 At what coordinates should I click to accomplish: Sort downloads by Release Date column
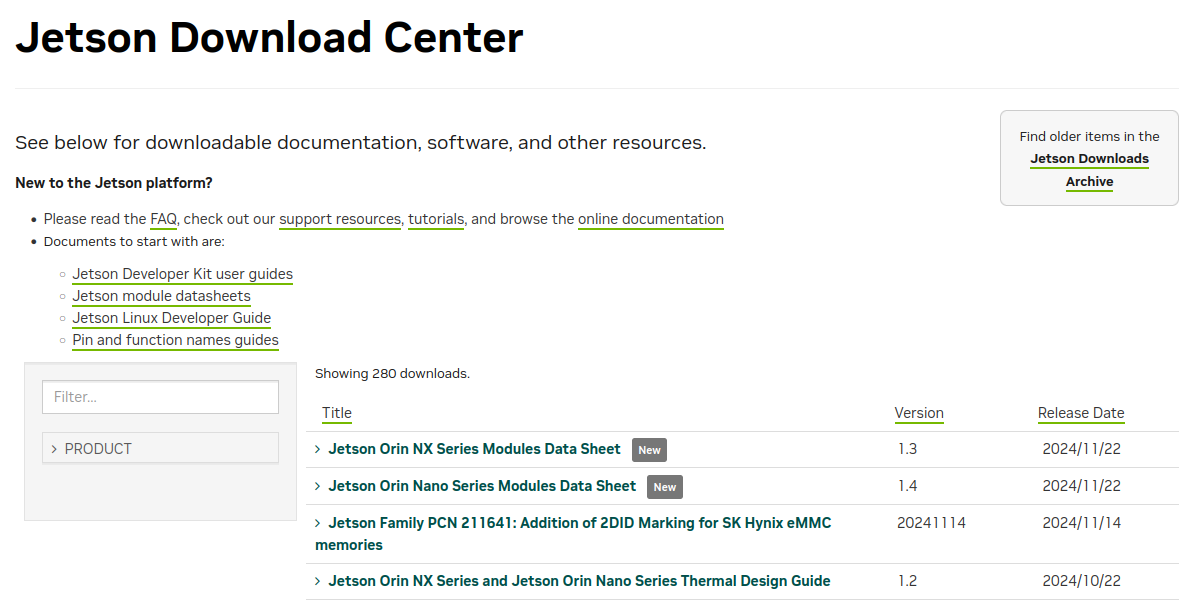pos(1080,413)
